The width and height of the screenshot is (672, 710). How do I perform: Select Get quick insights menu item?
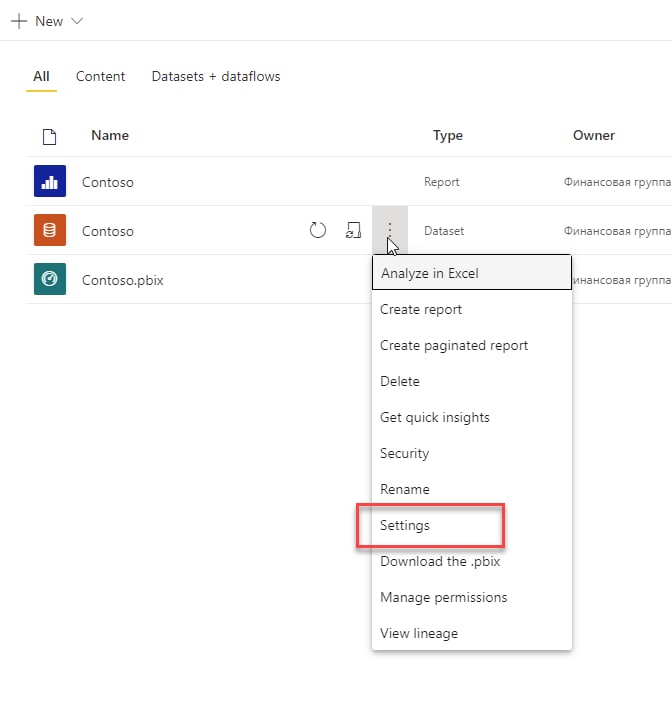tap(472, 417)
